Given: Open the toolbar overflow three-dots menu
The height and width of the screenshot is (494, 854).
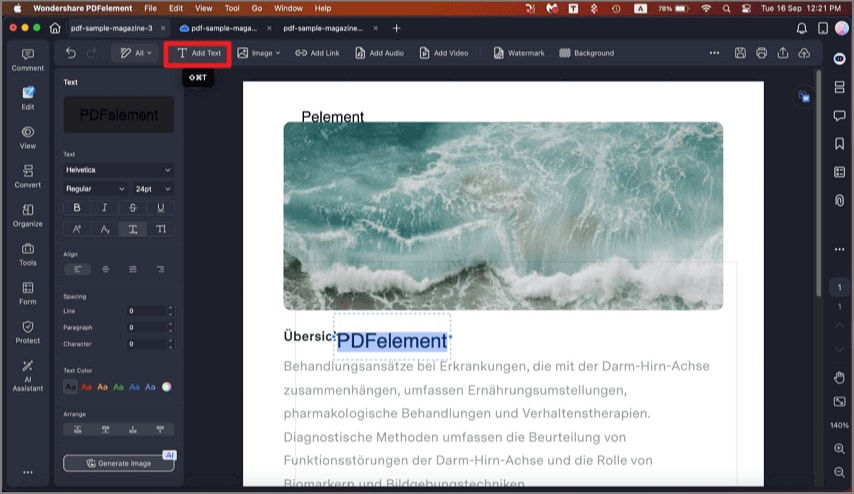Looking at the screenshot, I should coord(714,53).
